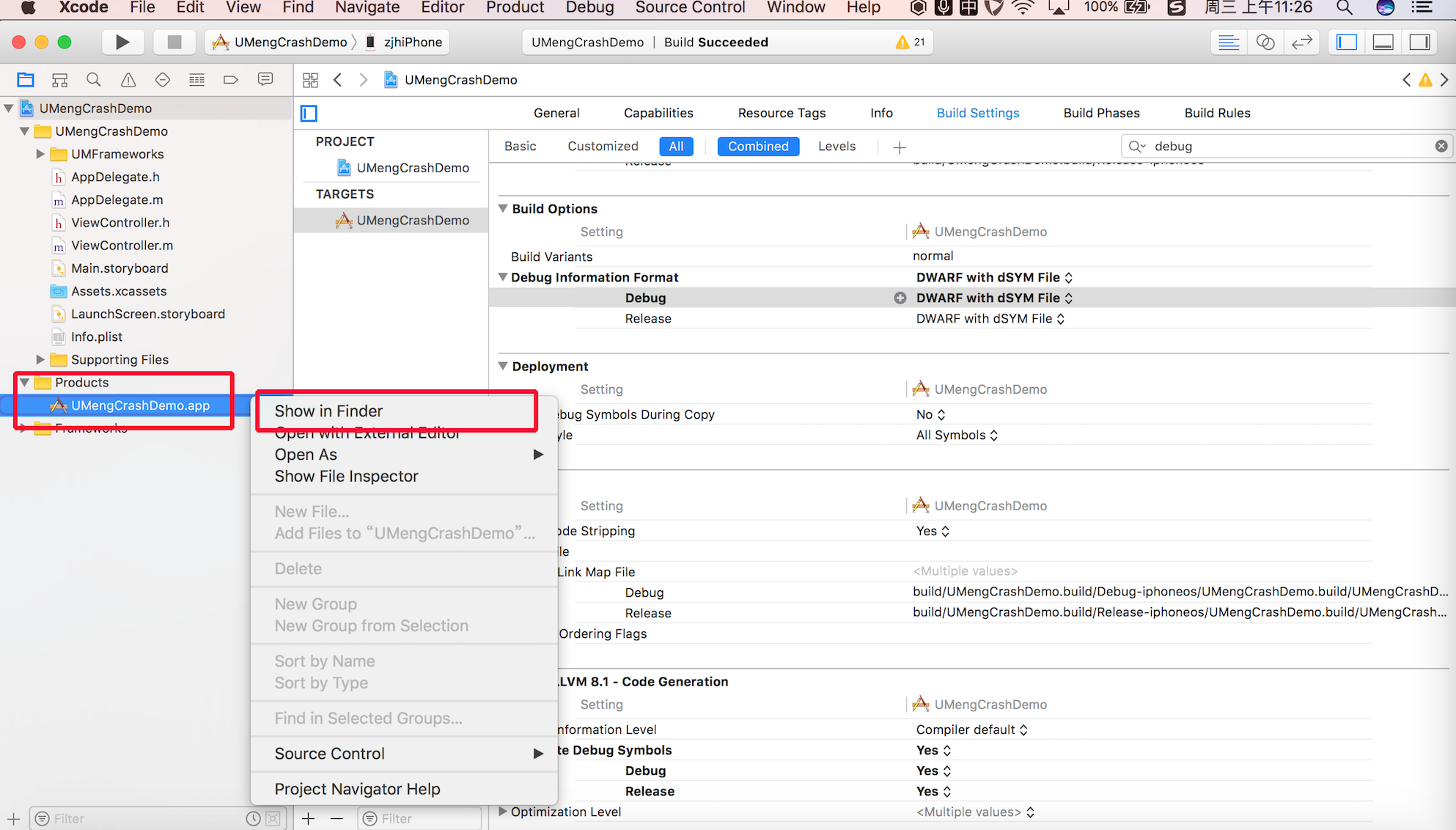Open Spotlight search in menu bar
The image size is (1456, 830).
click(x=1345, y=8)
